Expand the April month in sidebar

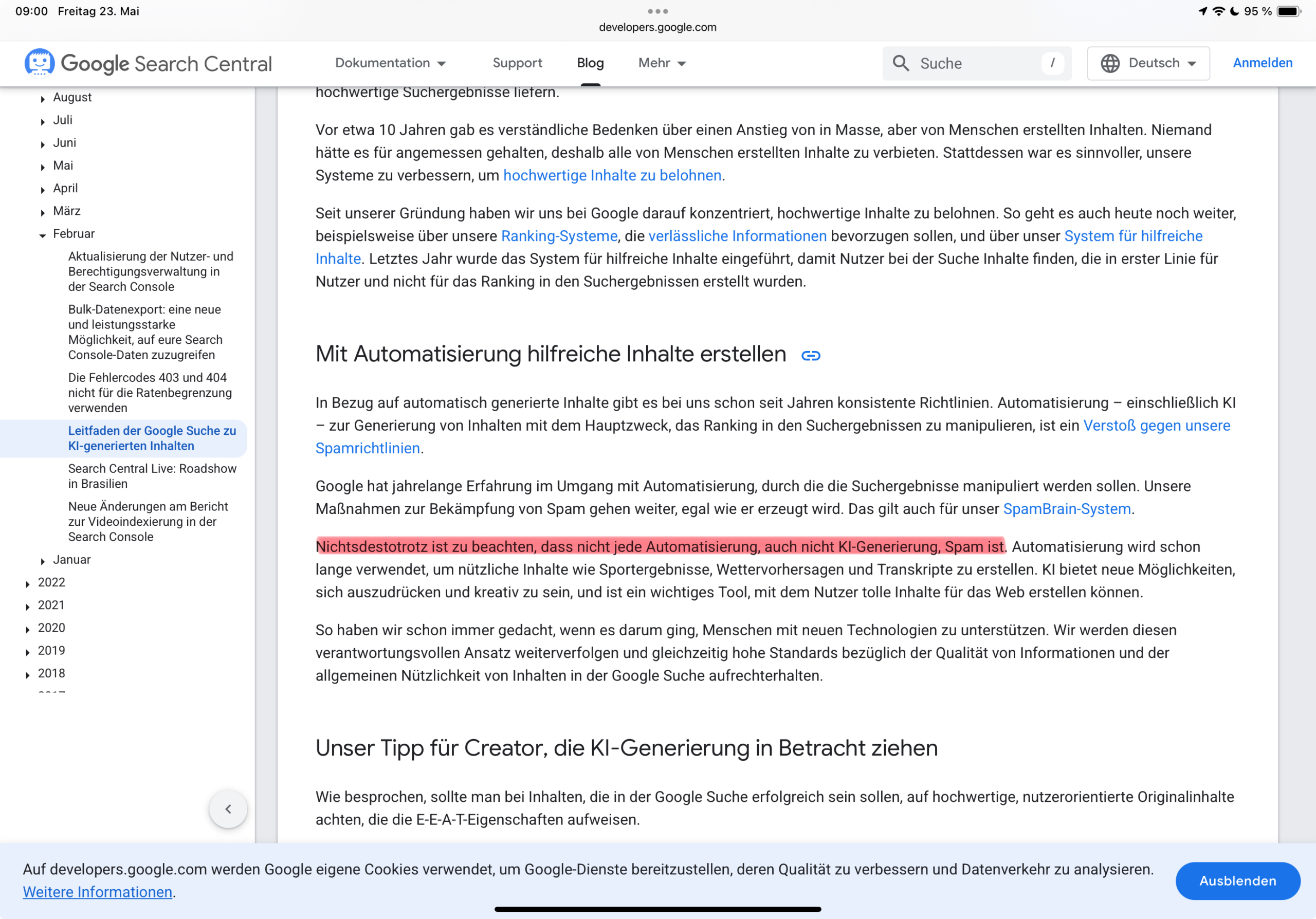[43, 190]
